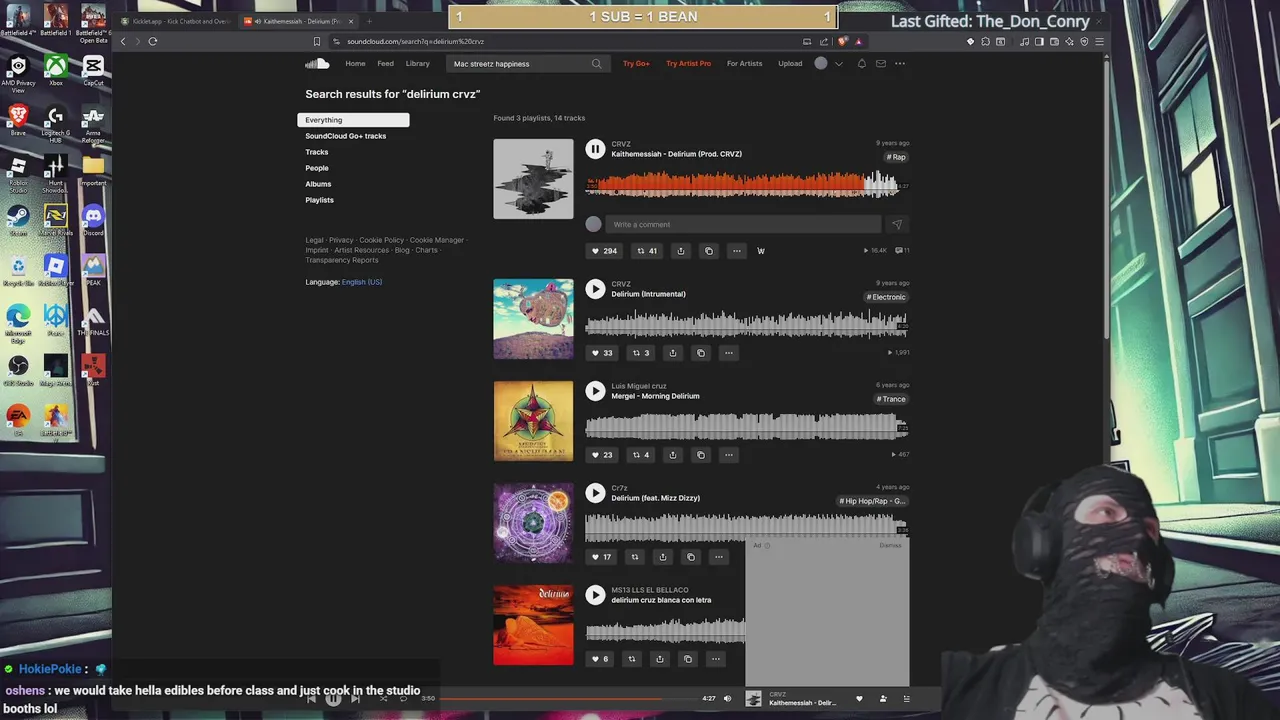Open More menu for Kaithemessiah - Delirium
Viewport: 1280px width, 720px height.
tap(737, 251)
